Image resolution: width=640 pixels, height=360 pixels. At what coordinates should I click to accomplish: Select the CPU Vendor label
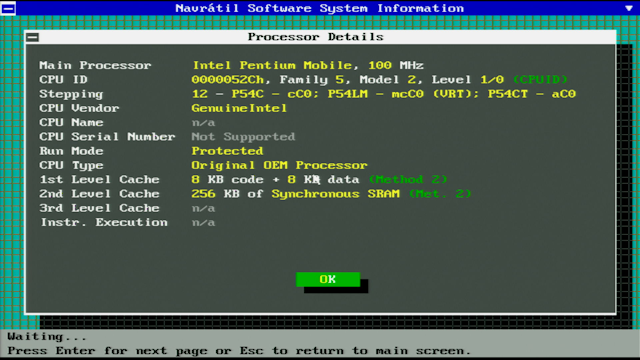tap(79, 108)
